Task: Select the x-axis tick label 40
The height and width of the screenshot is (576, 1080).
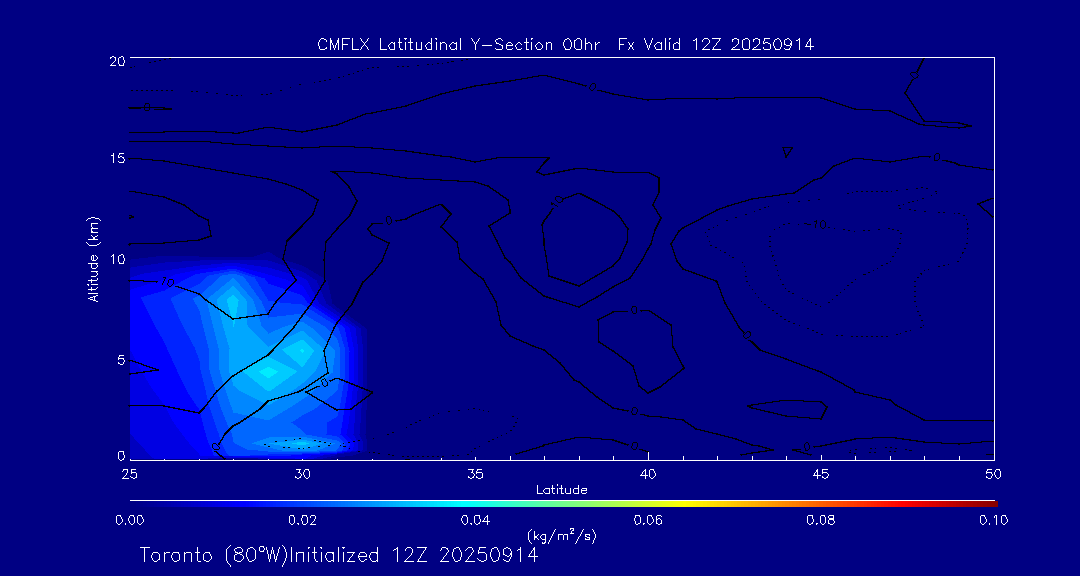Action: coord(648,472)
